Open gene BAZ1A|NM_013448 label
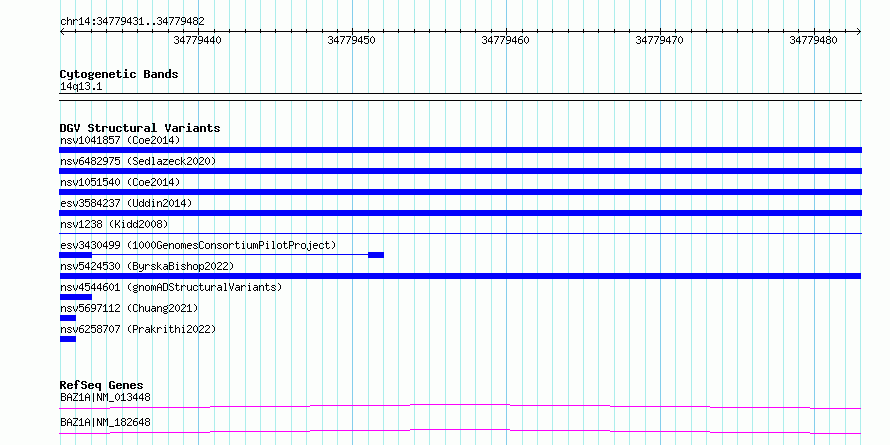This screenshot has height=445, width=890. (105, 397)
